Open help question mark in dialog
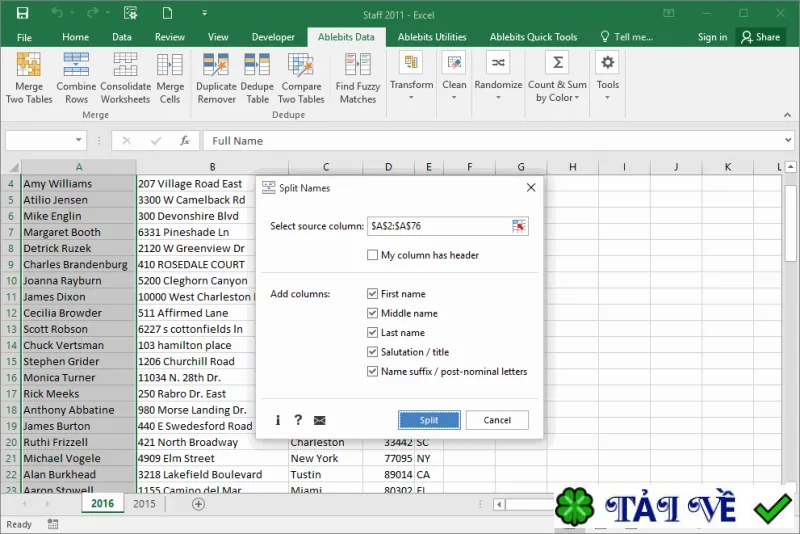 (x=298, y=420)
